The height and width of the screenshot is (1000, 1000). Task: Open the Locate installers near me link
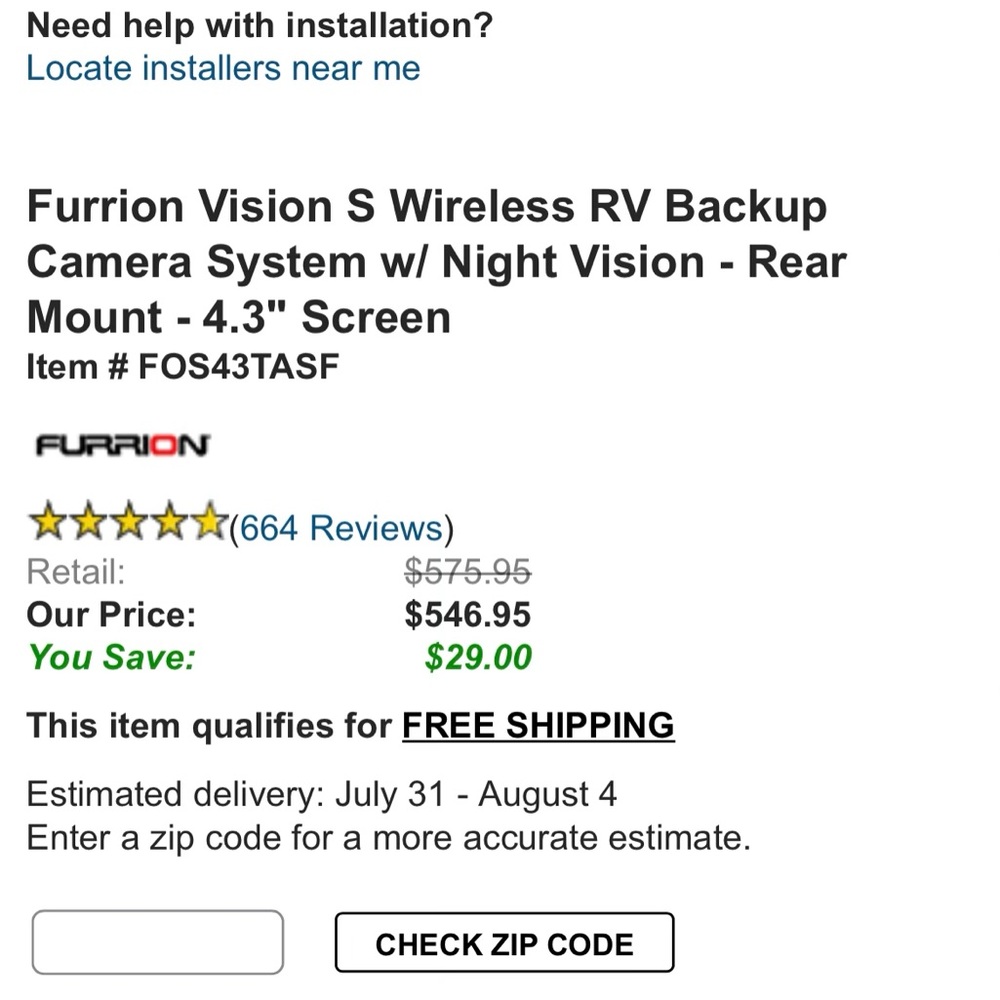[x=222, y=68]
